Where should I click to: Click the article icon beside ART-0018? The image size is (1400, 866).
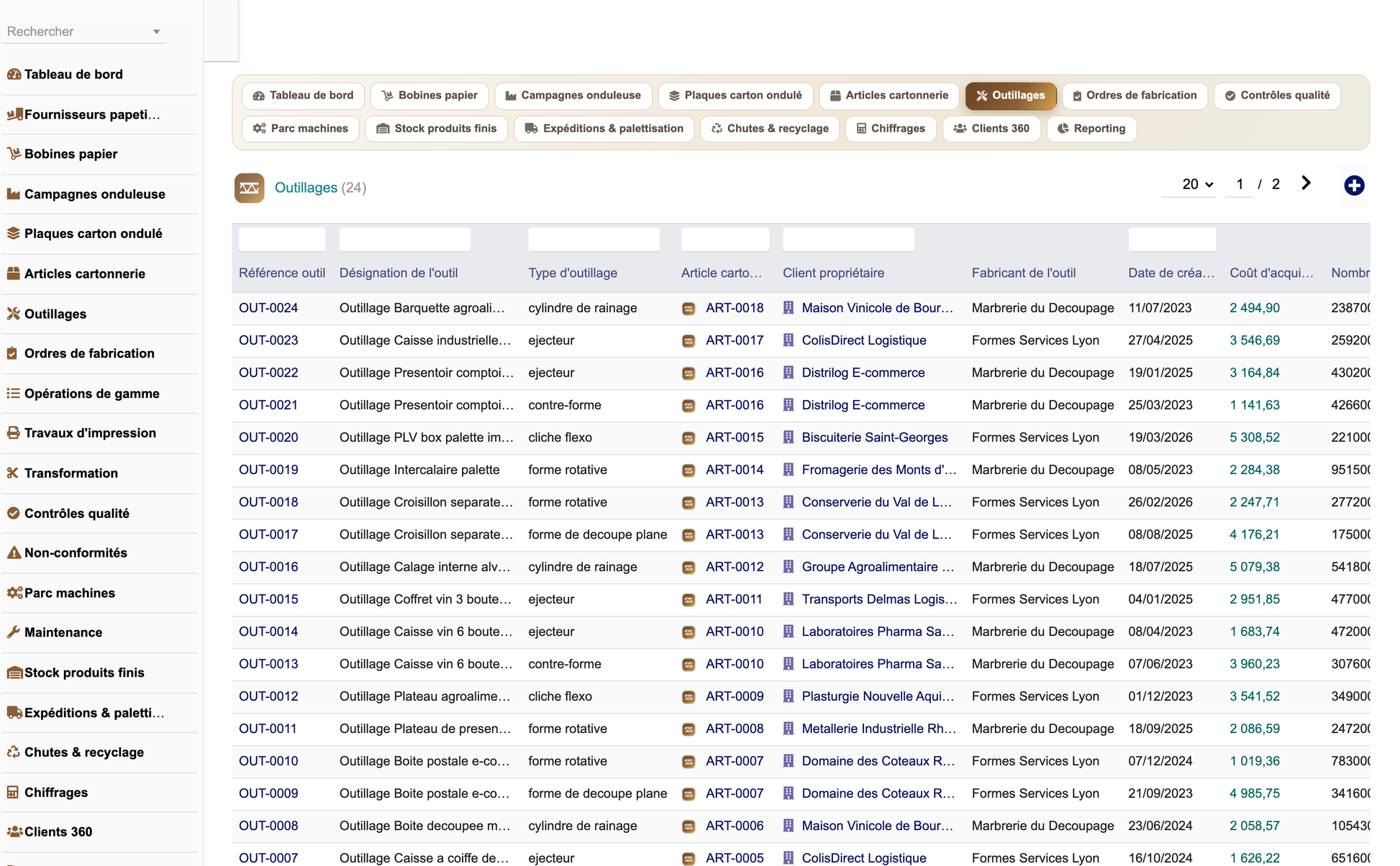688,309
